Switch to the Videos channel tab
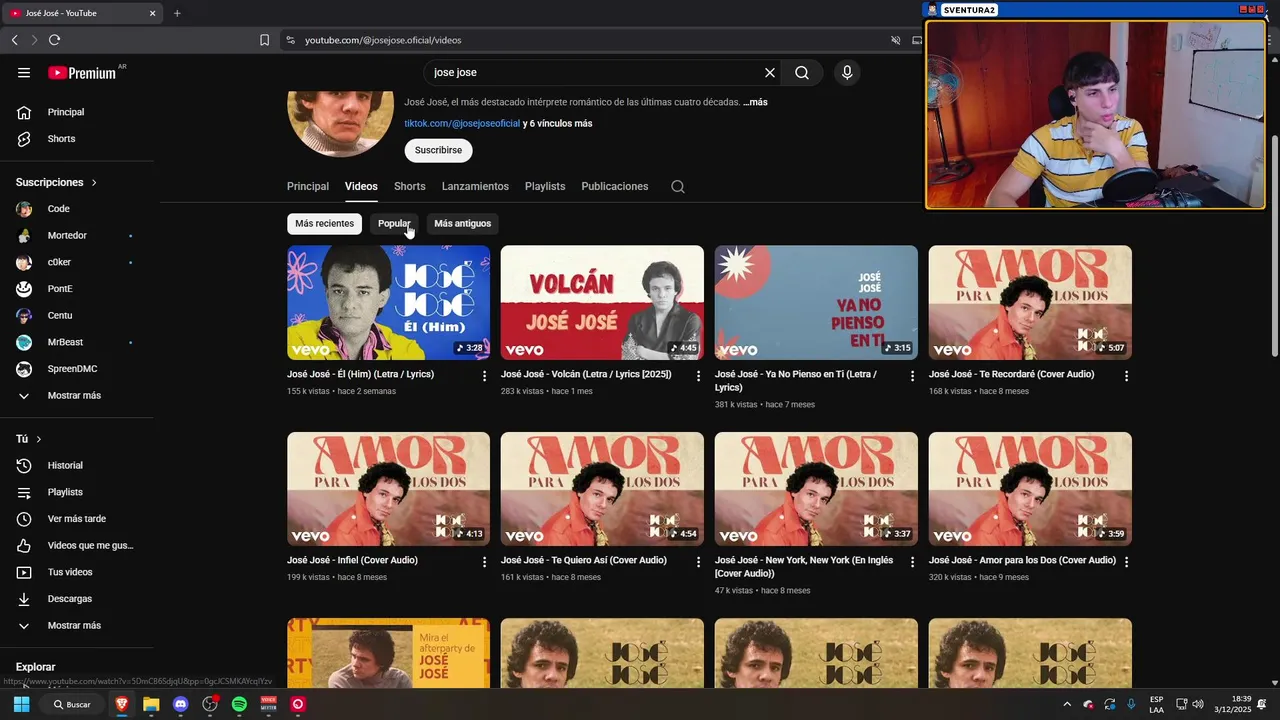Image resolution: width=1280 pixels, height=720 pixels. coord(361,187)
